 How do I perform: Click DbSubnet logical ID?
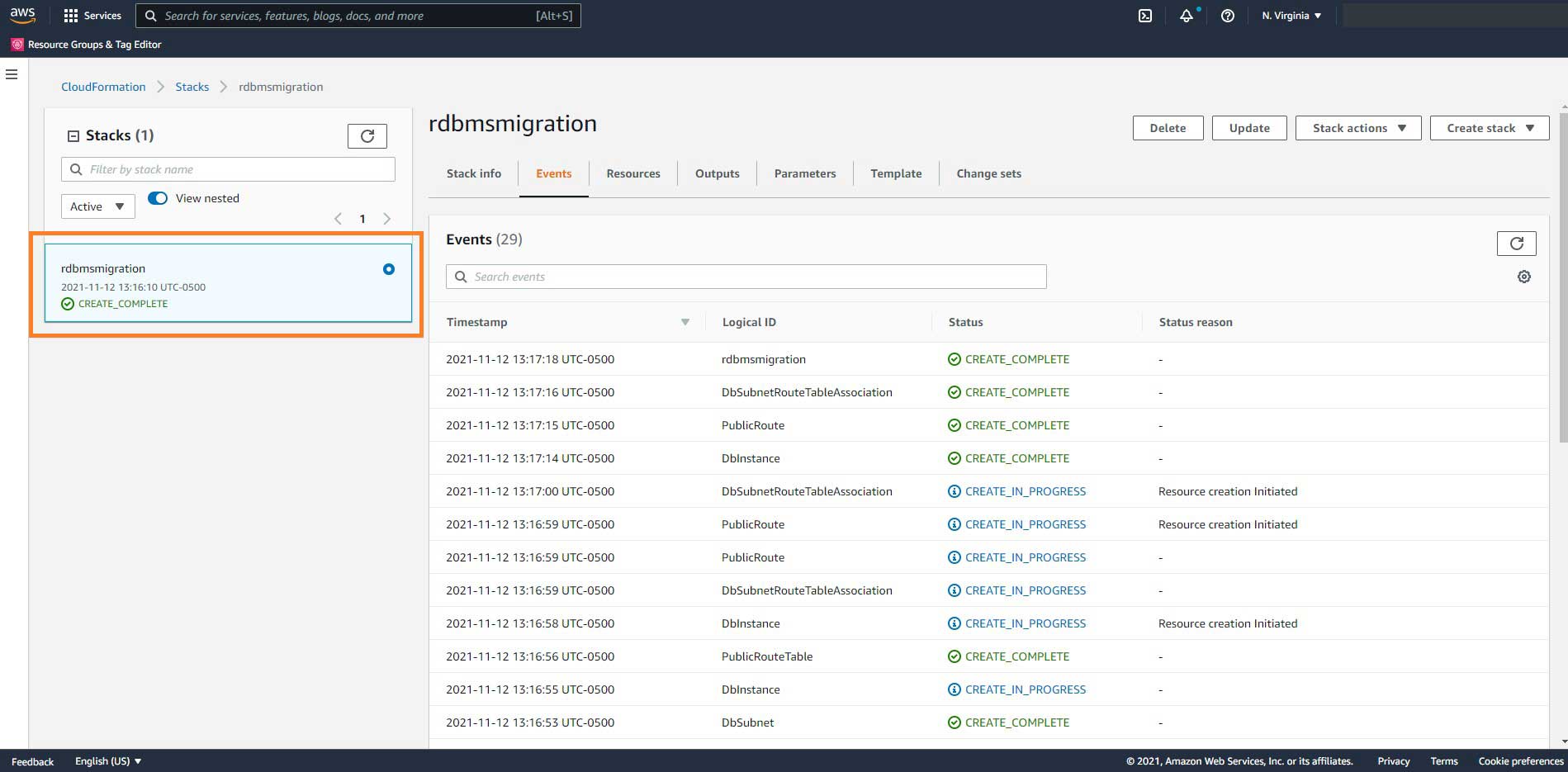point(748,722)
